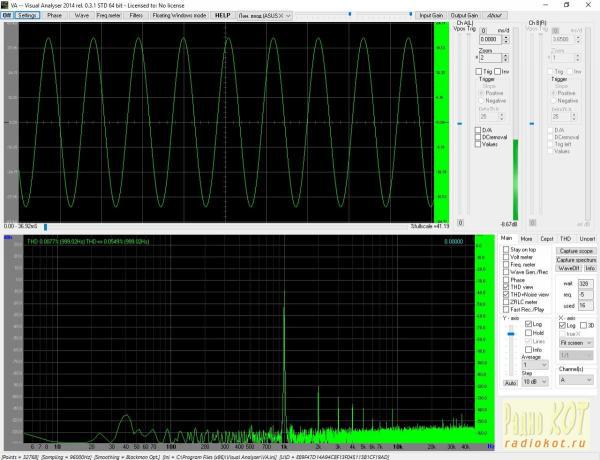This screenshot has width=600, height=460.
Task: Open the Freq.meter toolbar button
Action: 109,16
